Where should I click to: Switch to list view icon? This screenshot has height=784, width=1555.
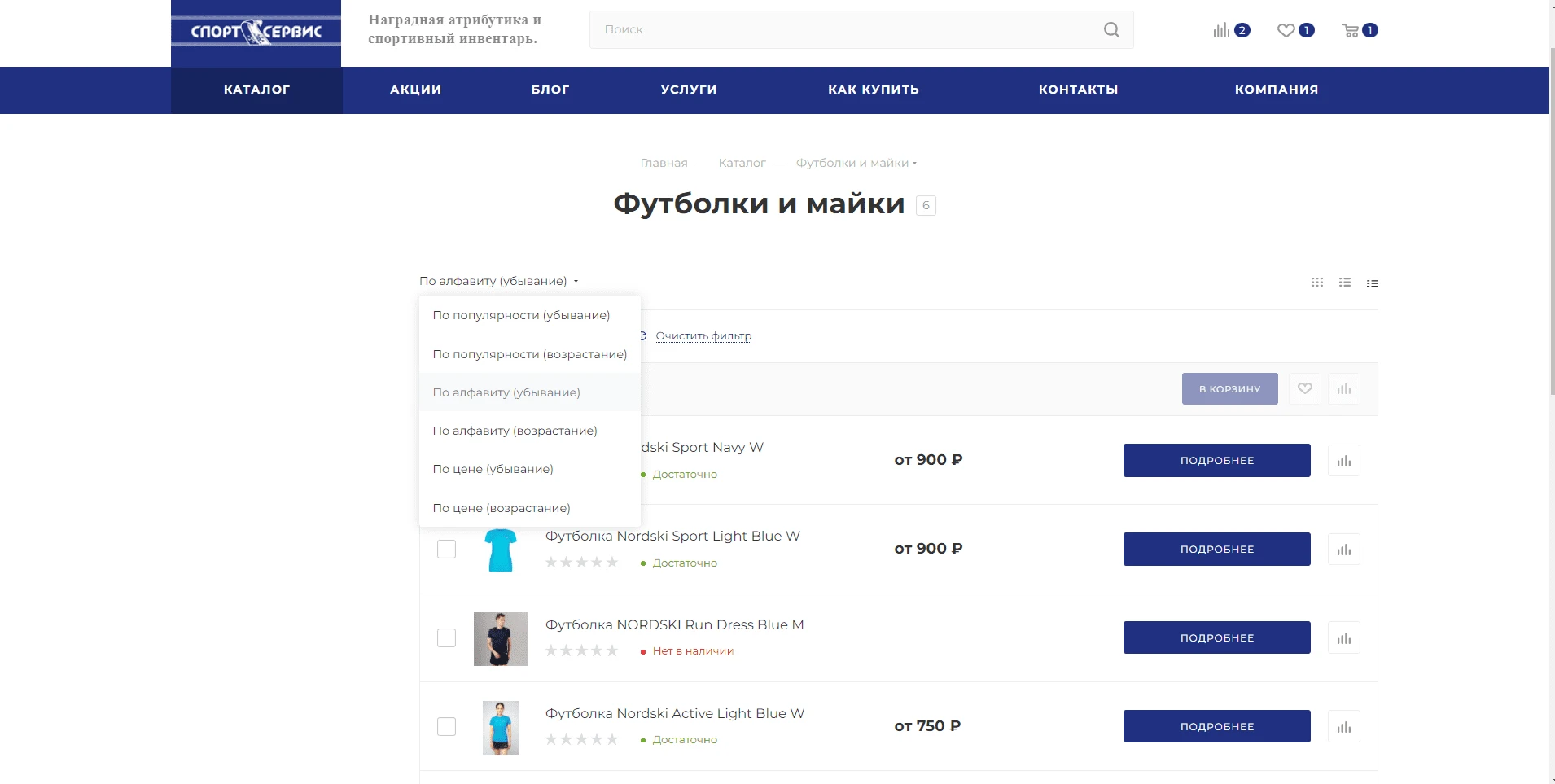tap(1345, 283)
